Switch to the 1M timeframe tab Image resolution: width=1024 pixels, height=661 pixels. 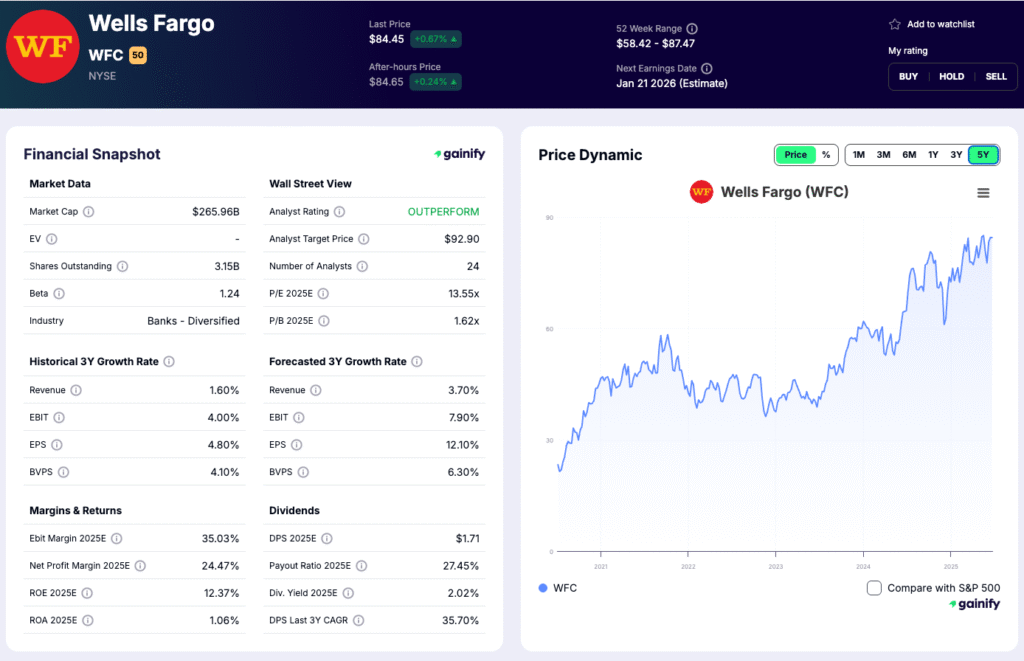pos(857,155)
